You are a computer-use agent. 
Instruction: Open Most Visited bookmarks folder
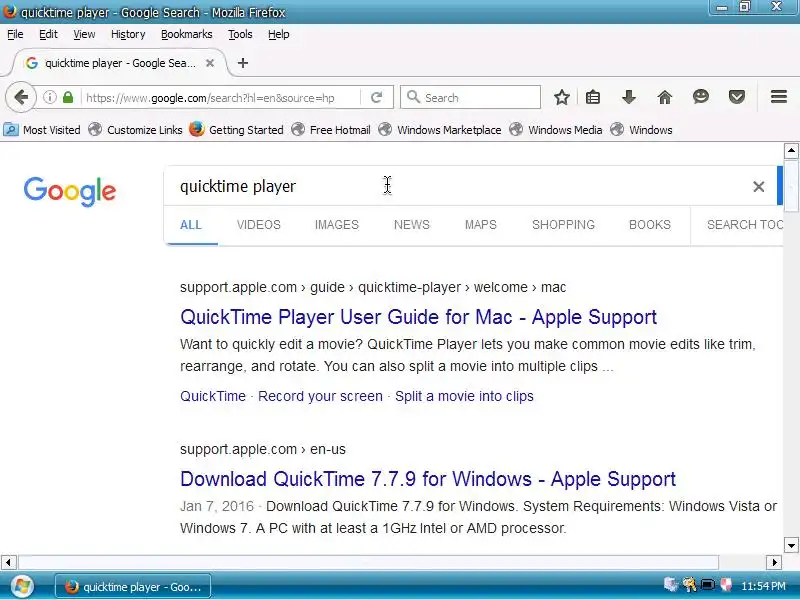pos(42,130)
